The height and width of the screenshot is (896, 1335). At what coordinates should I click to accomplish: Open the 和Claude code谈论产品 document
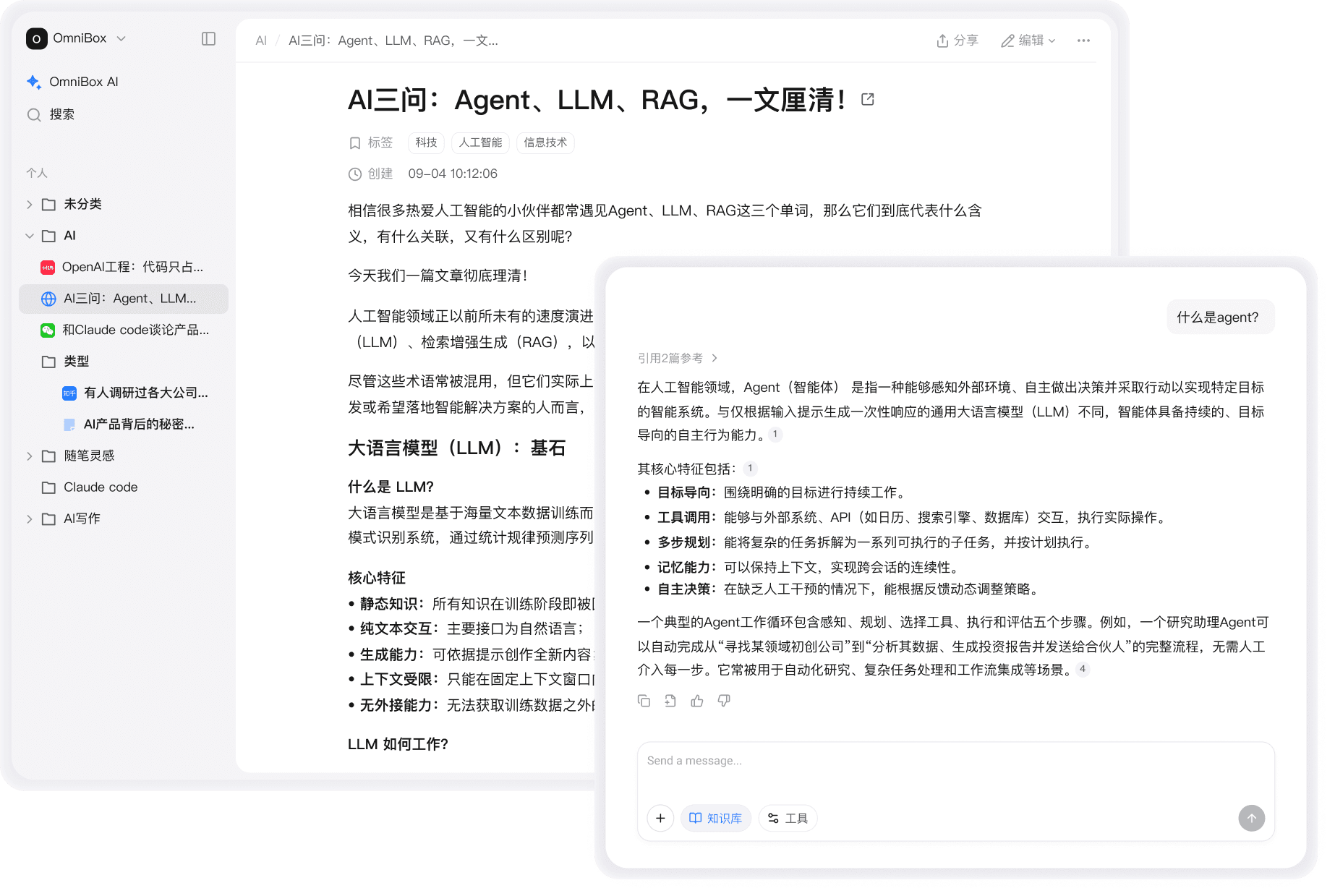pyautogui.click(x=124, y=330)
